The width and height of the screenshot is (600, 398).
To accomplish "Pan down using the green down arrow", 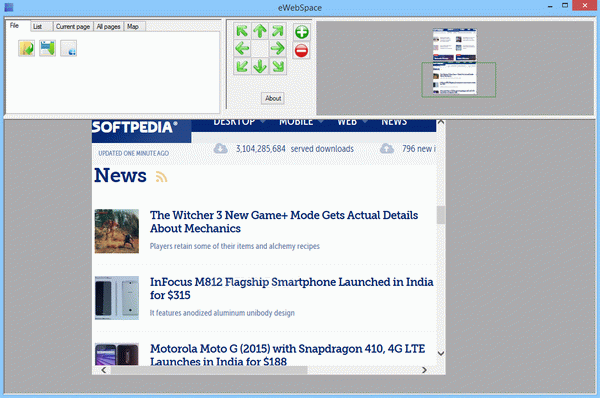I will pyautogui.click(x=260, y=66).
